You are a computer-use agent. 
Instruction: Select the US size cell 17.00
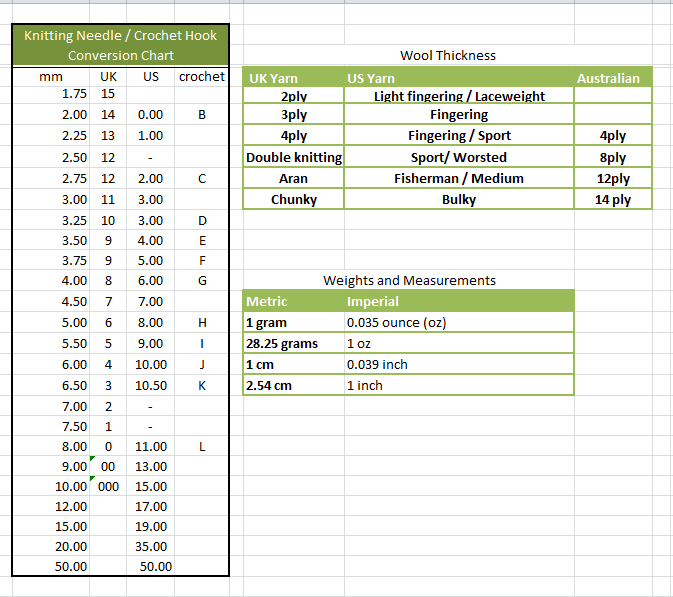151,506
